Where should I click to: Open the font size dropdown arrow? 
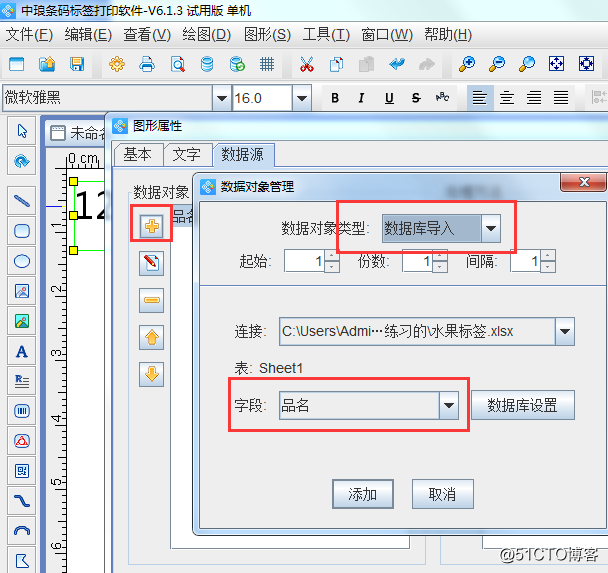click(x=302, y=98)
